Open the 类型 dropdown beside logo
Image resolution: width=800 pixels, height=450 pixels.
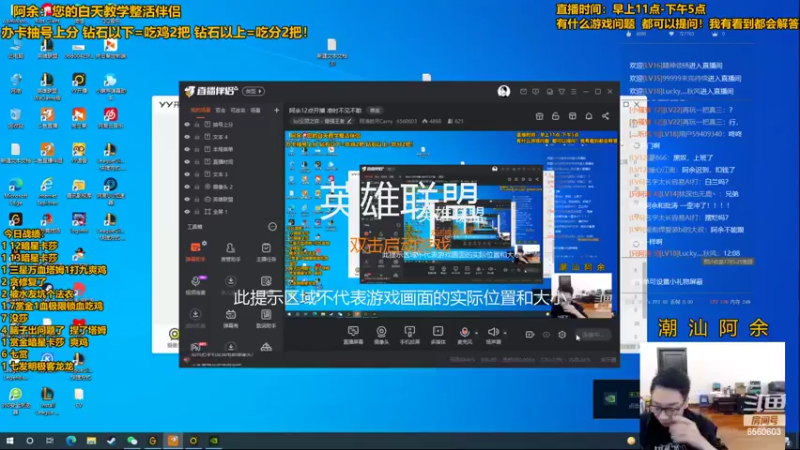[x=253, y=91]
